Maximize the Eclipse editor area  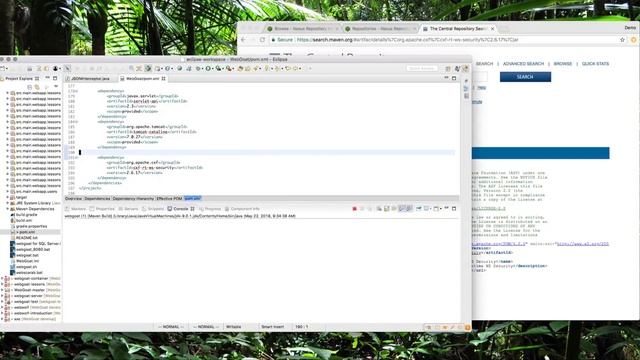[x=454, y=78]
